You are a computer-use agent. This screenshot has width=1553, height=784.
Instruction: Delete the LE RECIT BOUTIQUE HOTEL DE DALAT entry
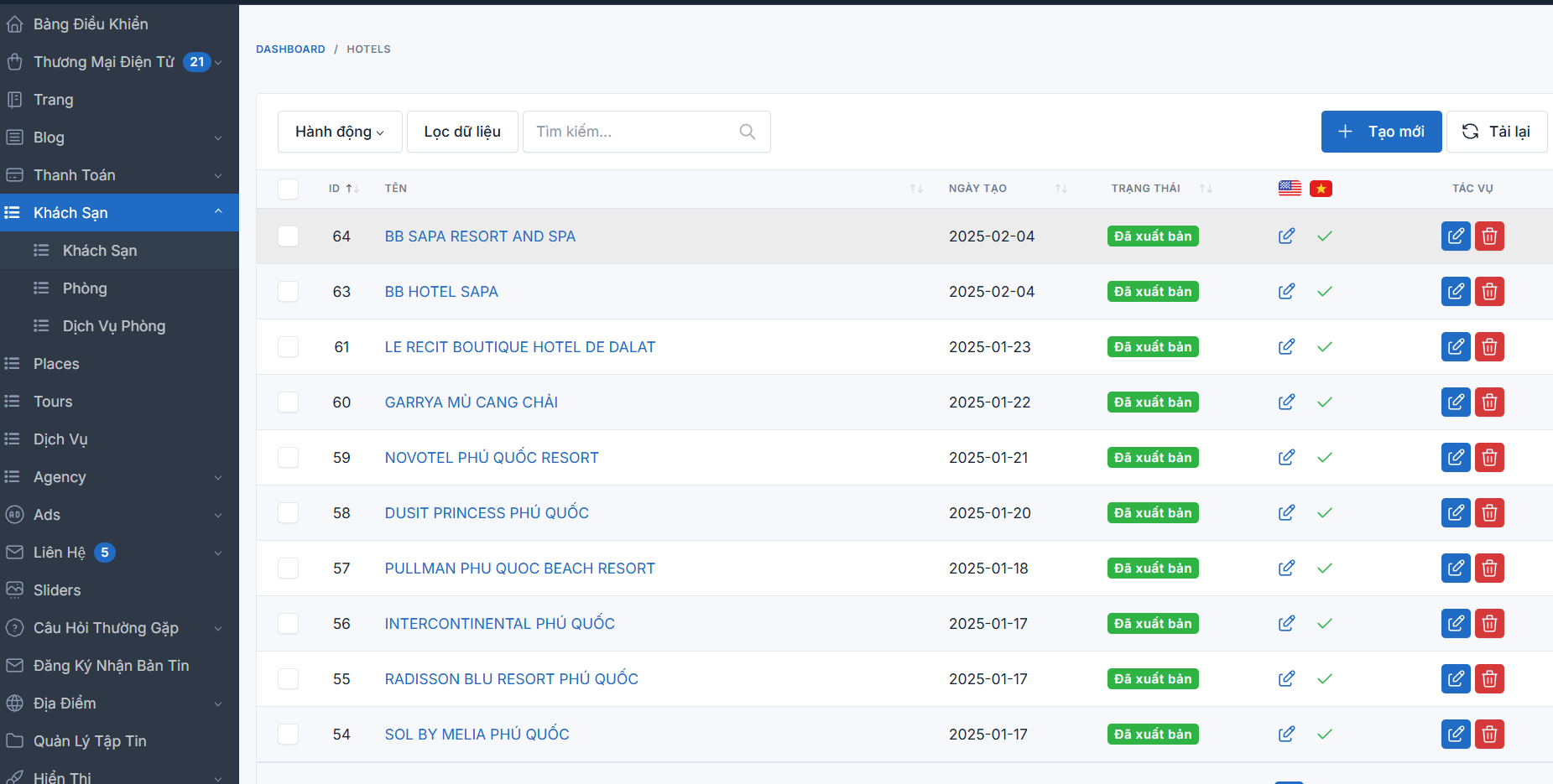(1490, 347)
